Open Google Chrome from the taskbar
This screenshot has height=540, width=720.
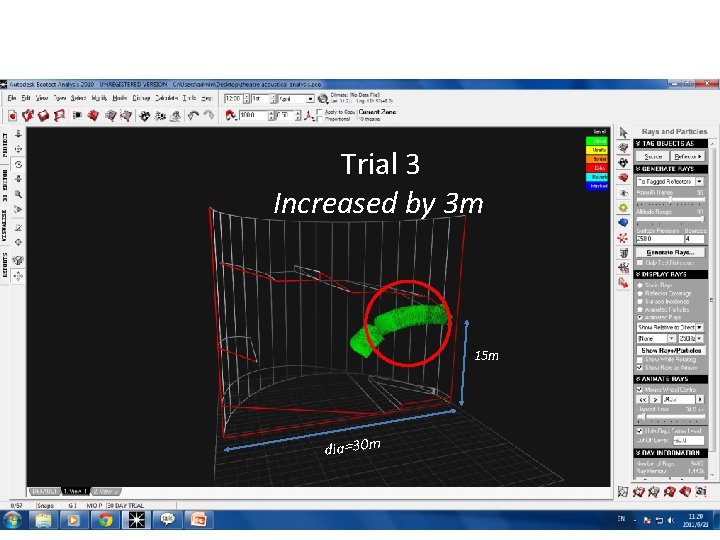pyautogui.click(x=106, y=520)
